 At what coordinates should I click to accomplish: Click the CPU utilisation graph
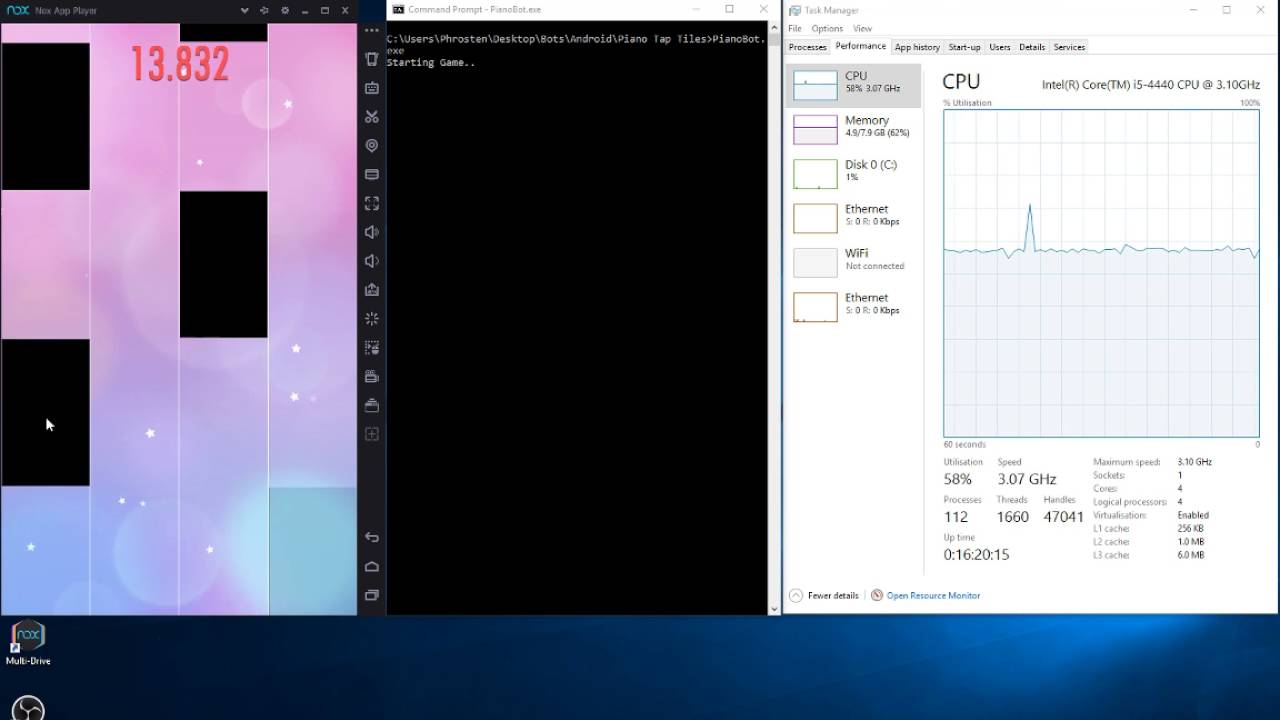point(1101,273)
